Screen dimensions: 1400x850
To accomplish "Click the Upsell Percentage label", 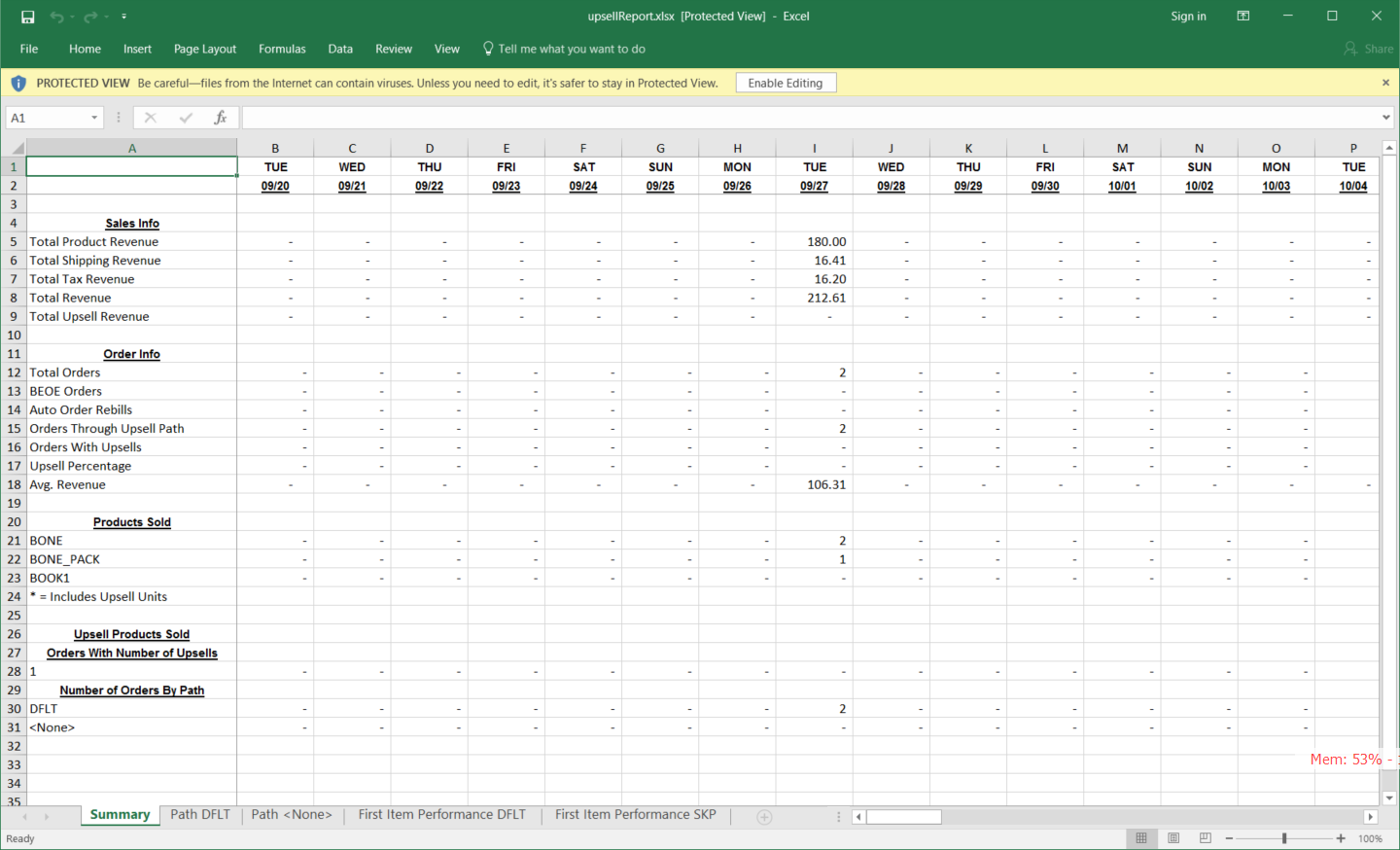I will [x=131, y=466].
